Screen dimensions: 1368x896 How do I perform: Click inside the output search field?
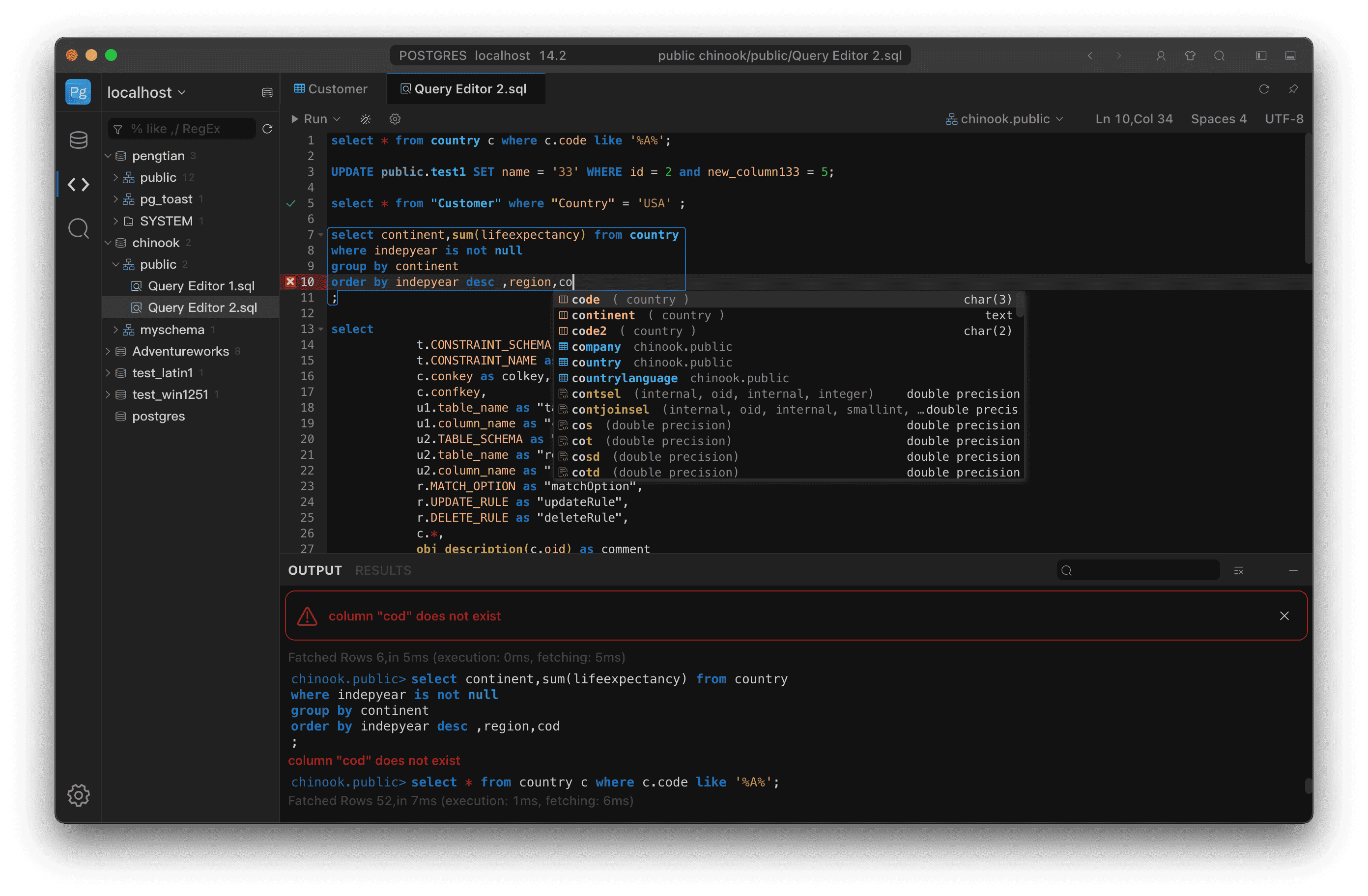[1138, 570]
